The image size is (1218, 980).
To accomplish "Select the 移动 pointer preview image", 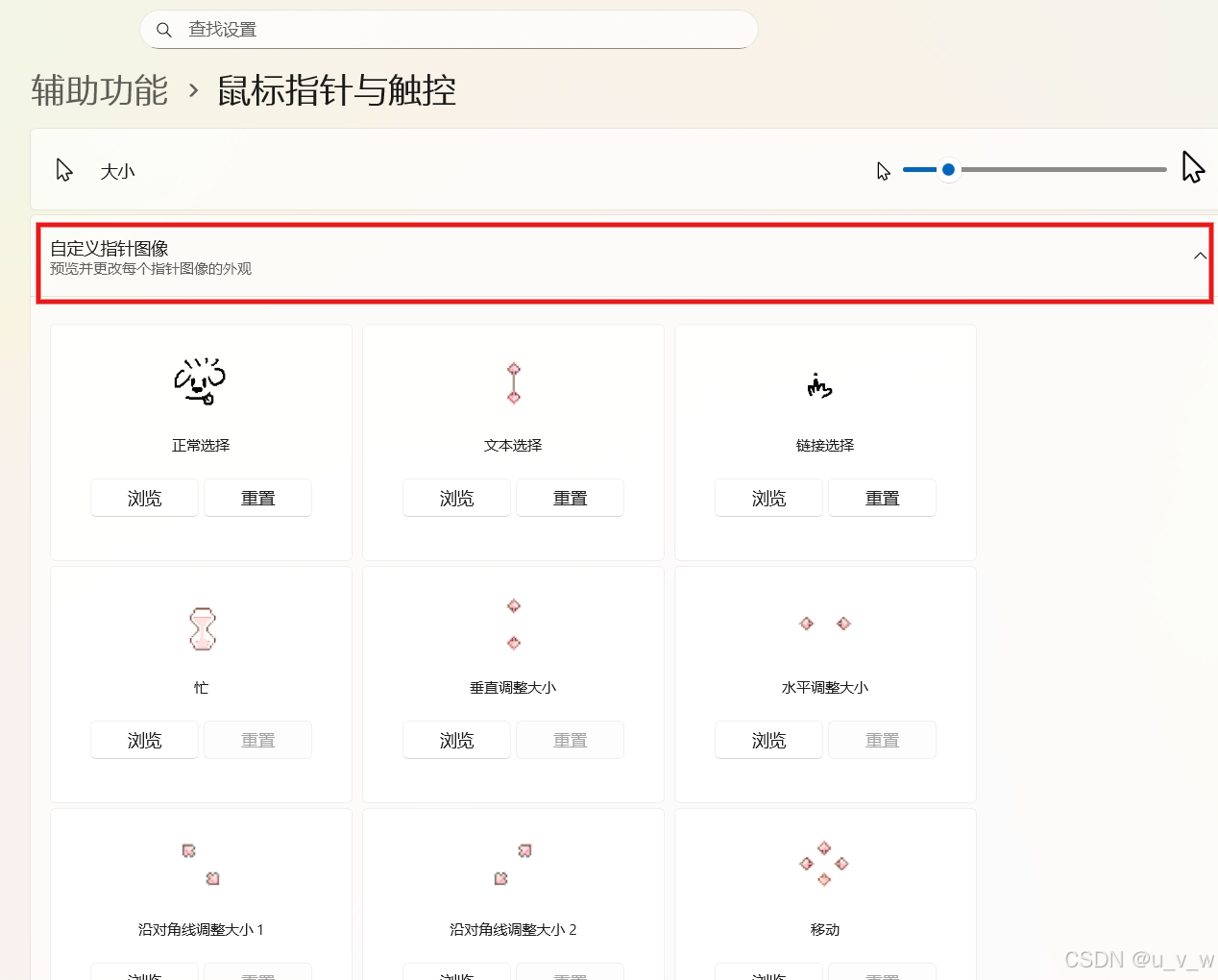I will [x=824, y=864].
